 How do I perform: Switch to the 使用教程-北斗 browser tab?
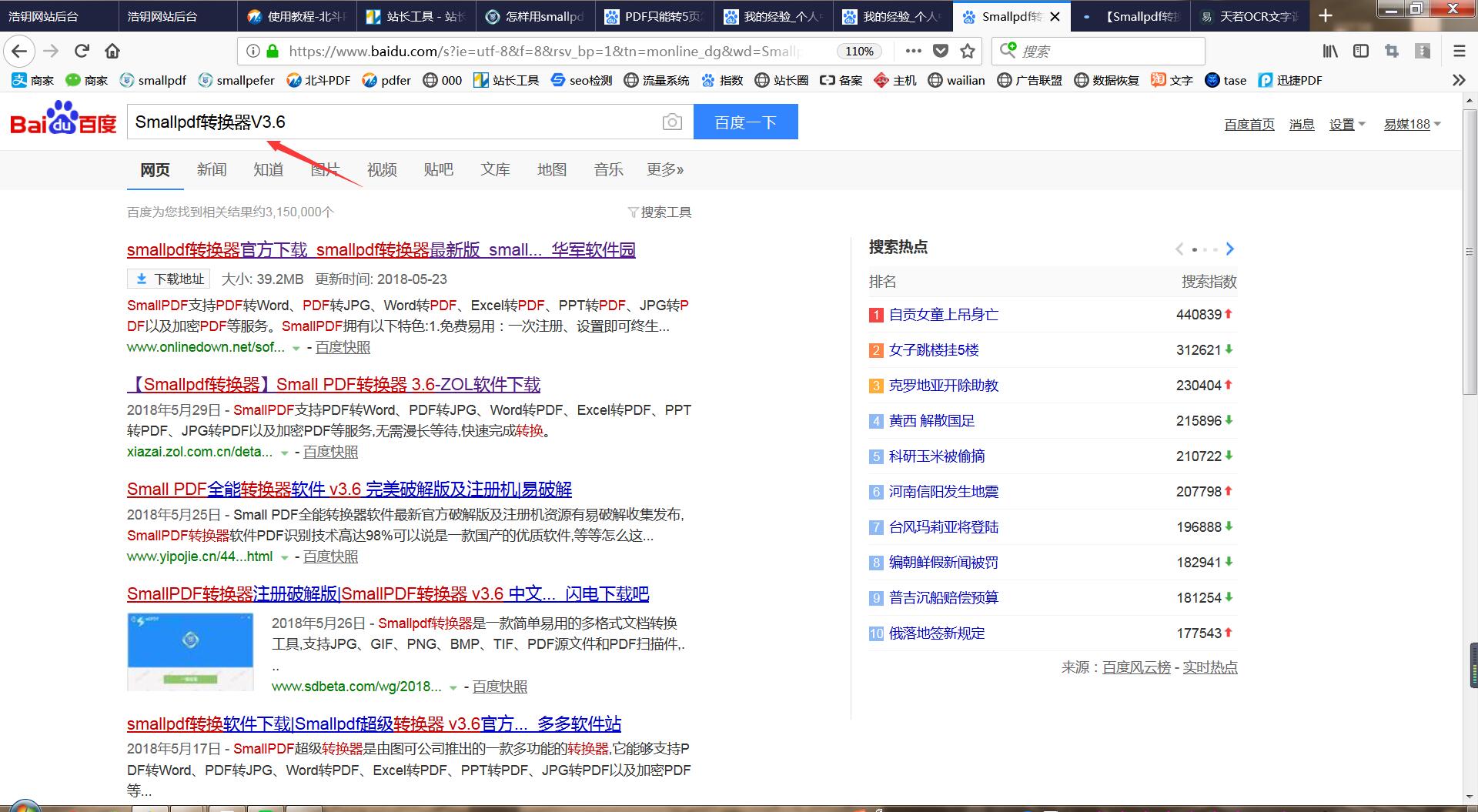coord(298,16)
